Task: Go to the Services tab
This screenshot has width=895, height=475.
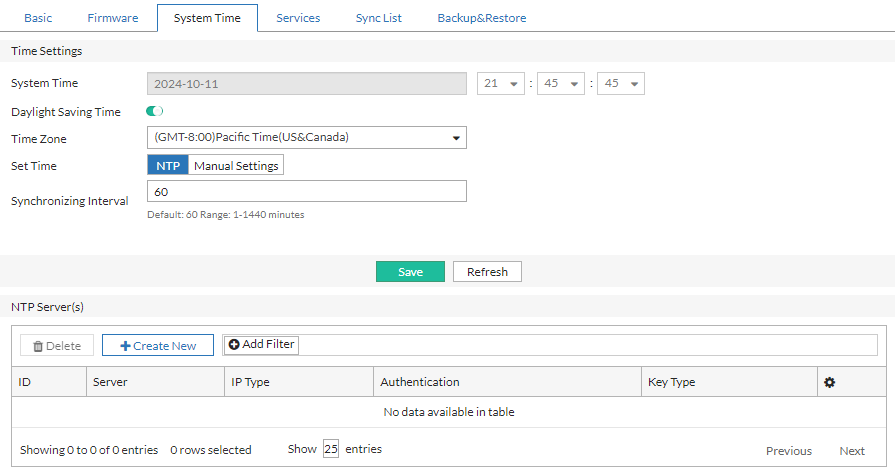Action: (x=298, y=18)
